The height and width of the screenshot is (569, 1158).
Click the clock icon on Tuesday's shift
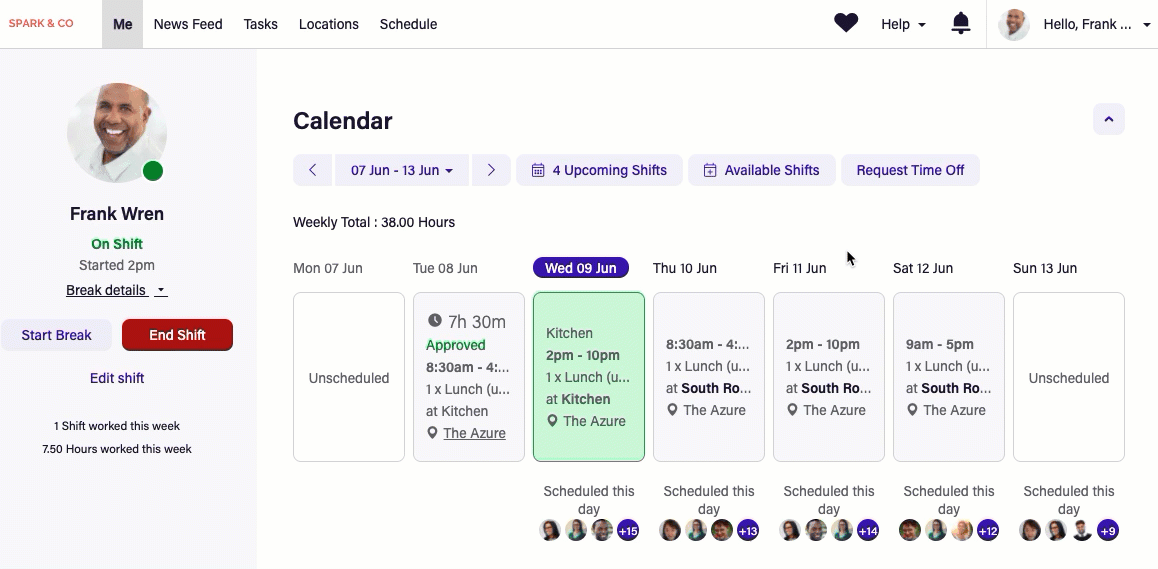click(434, 321)
